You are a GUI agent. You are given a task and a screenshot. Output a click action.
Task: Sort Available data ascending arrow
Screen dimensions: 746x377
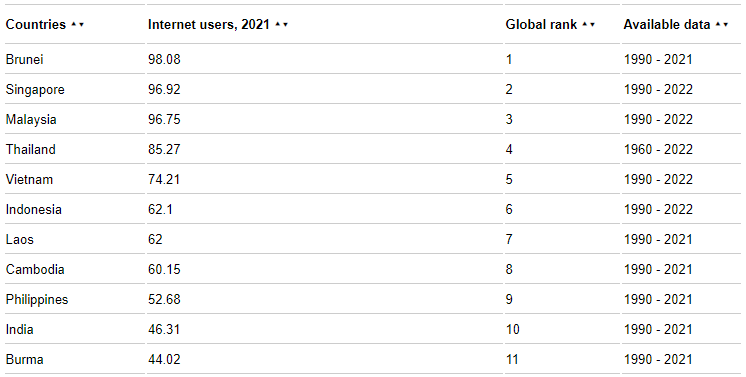(718, 24)
